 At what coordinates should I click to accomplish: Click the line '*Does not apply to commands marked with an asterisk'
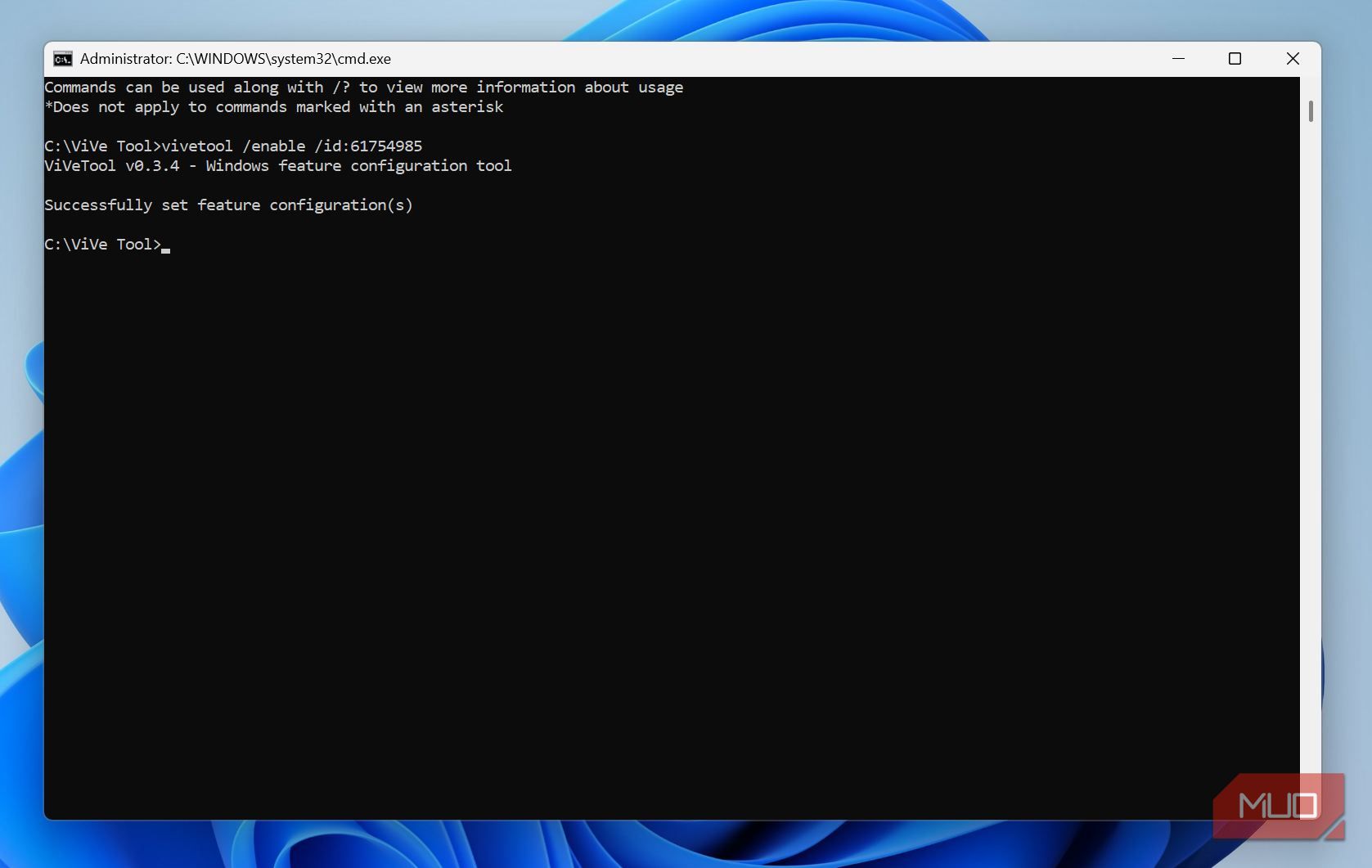[274, 107]
